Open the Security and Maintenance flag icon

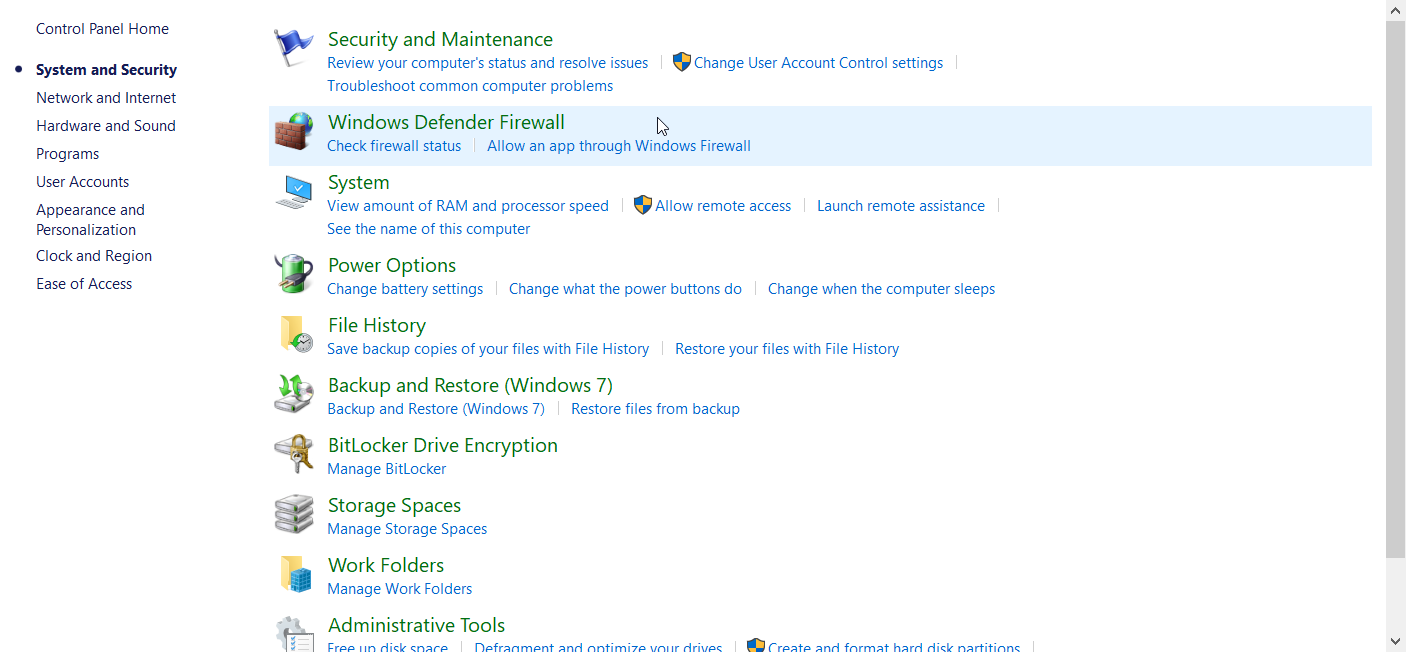coord(294,48)
